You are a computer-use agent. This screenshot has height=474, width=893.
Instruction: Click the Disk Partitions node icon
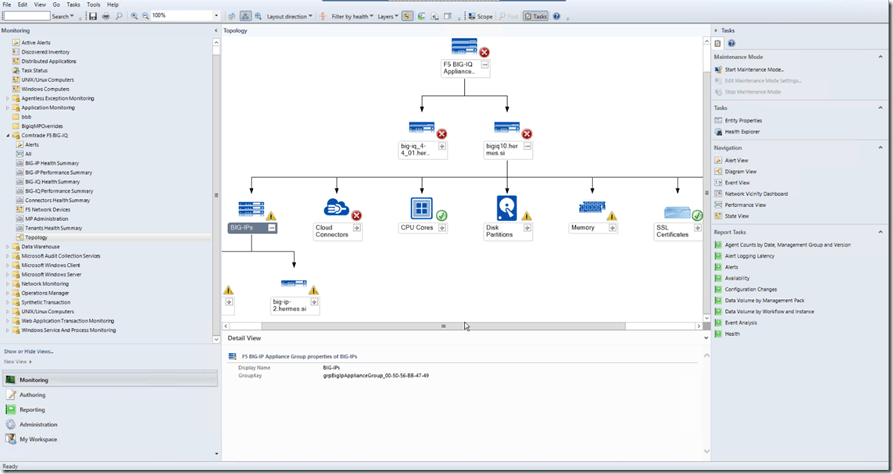pos(507,207)
